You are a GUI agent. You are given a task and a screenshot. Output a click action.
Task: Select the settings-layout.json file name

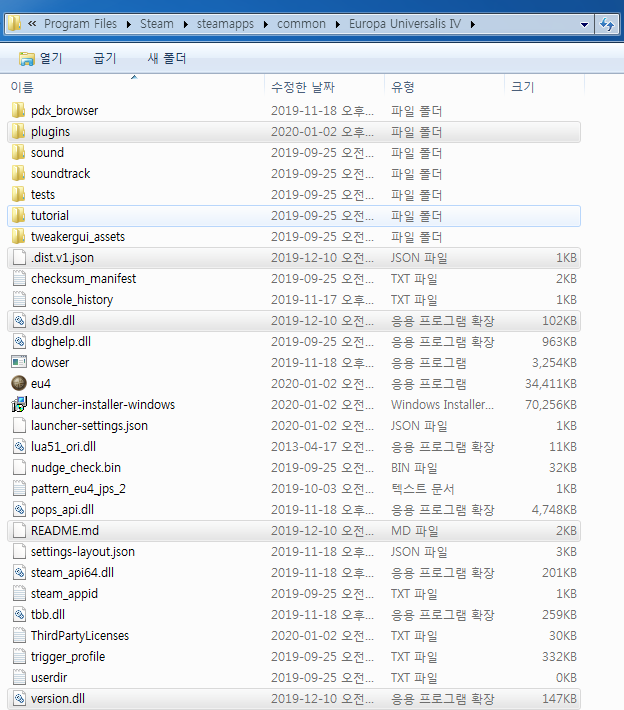pyautogui.click(x=83, y=552)
